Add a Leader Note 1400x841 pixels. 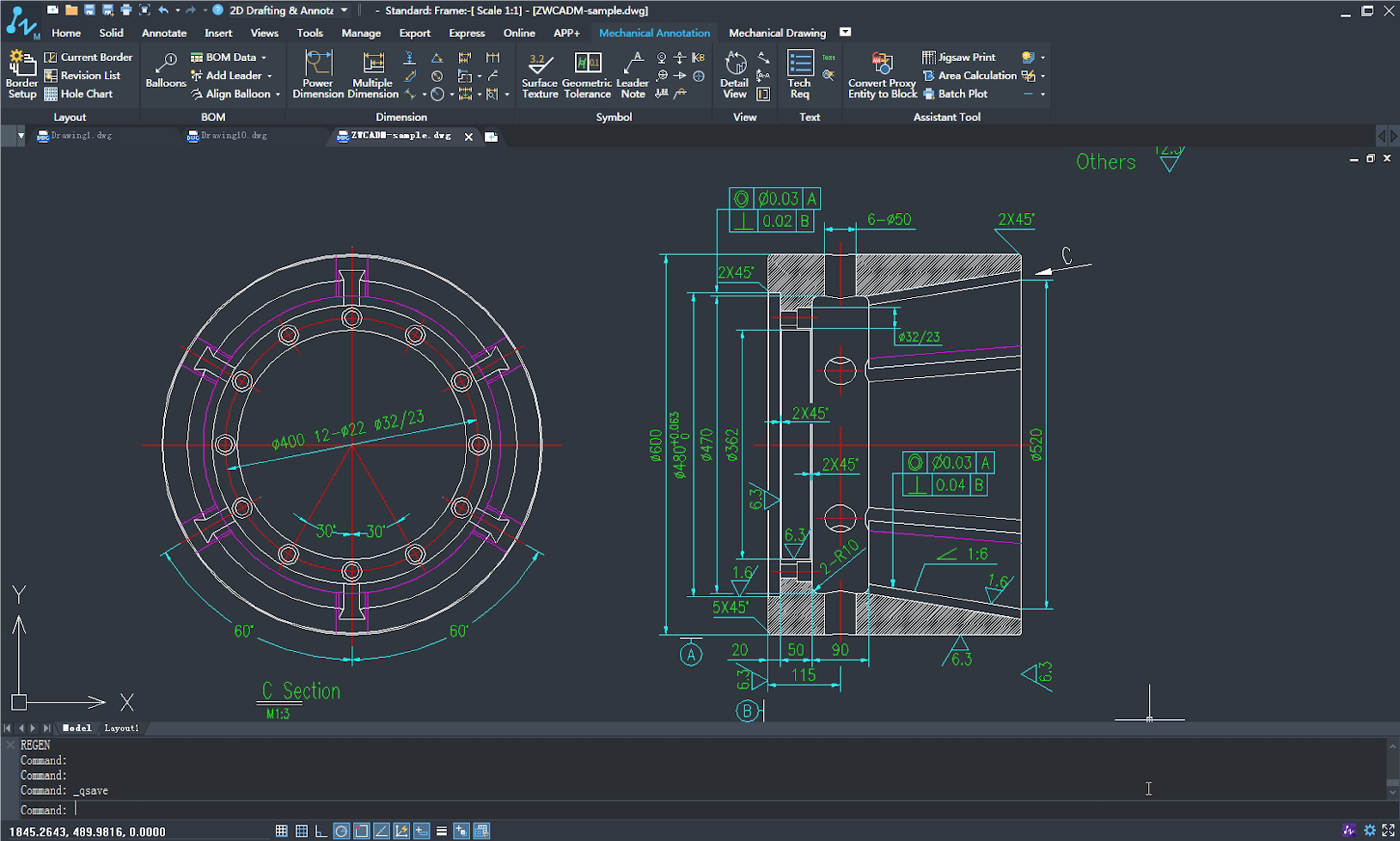coord(633,75)
